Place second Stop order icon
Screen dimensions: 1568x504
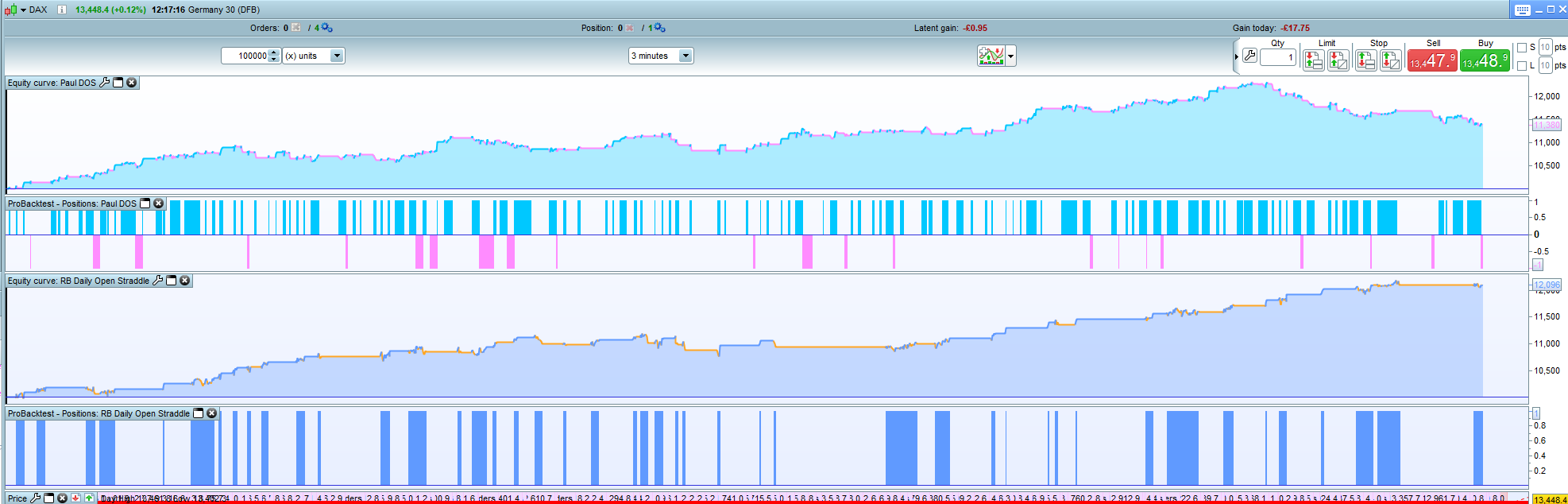pos(1391,60)
